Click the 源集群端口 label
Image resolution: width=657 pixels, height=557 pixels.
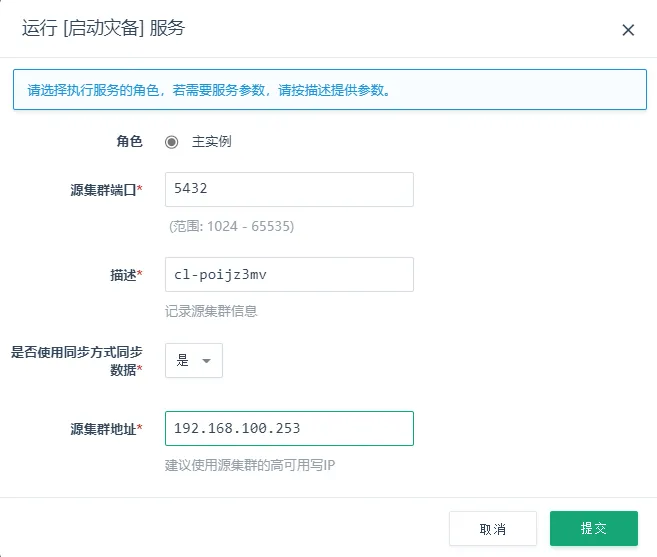click(x=106, y=190)
